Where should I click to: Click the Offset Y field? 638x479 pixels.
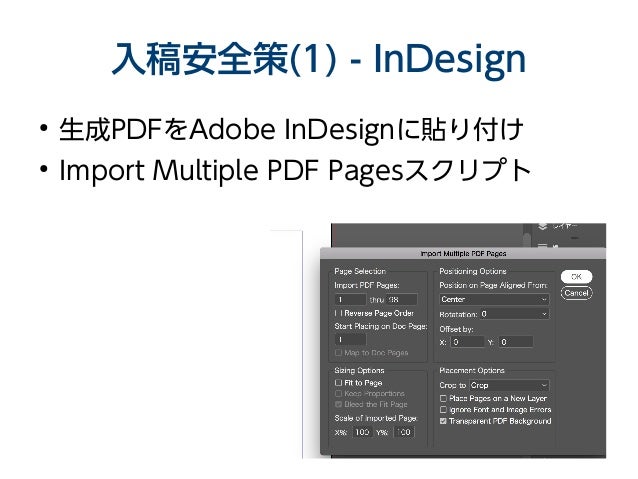[516, 342]
